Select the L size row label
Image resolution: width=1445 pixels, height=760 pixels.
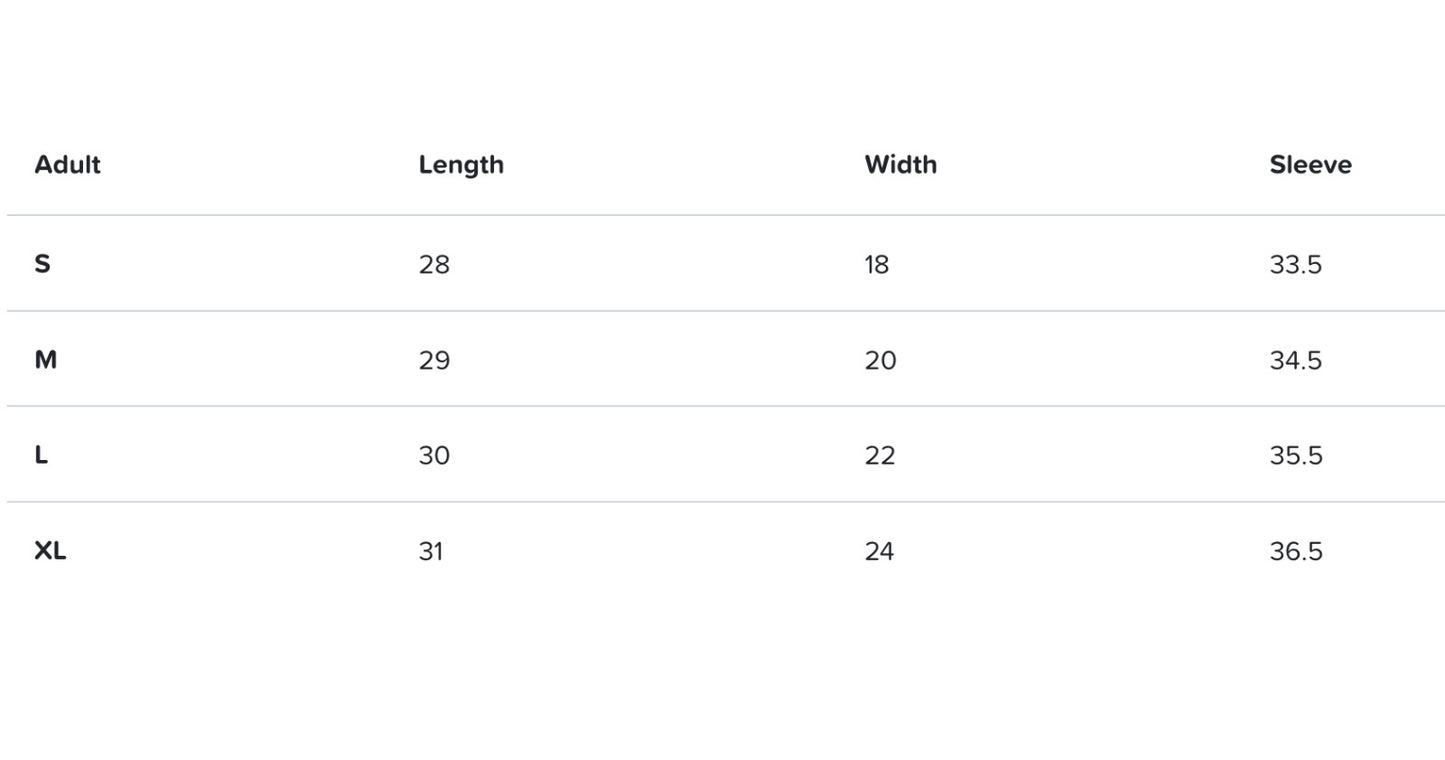click(x=41, y=455)
